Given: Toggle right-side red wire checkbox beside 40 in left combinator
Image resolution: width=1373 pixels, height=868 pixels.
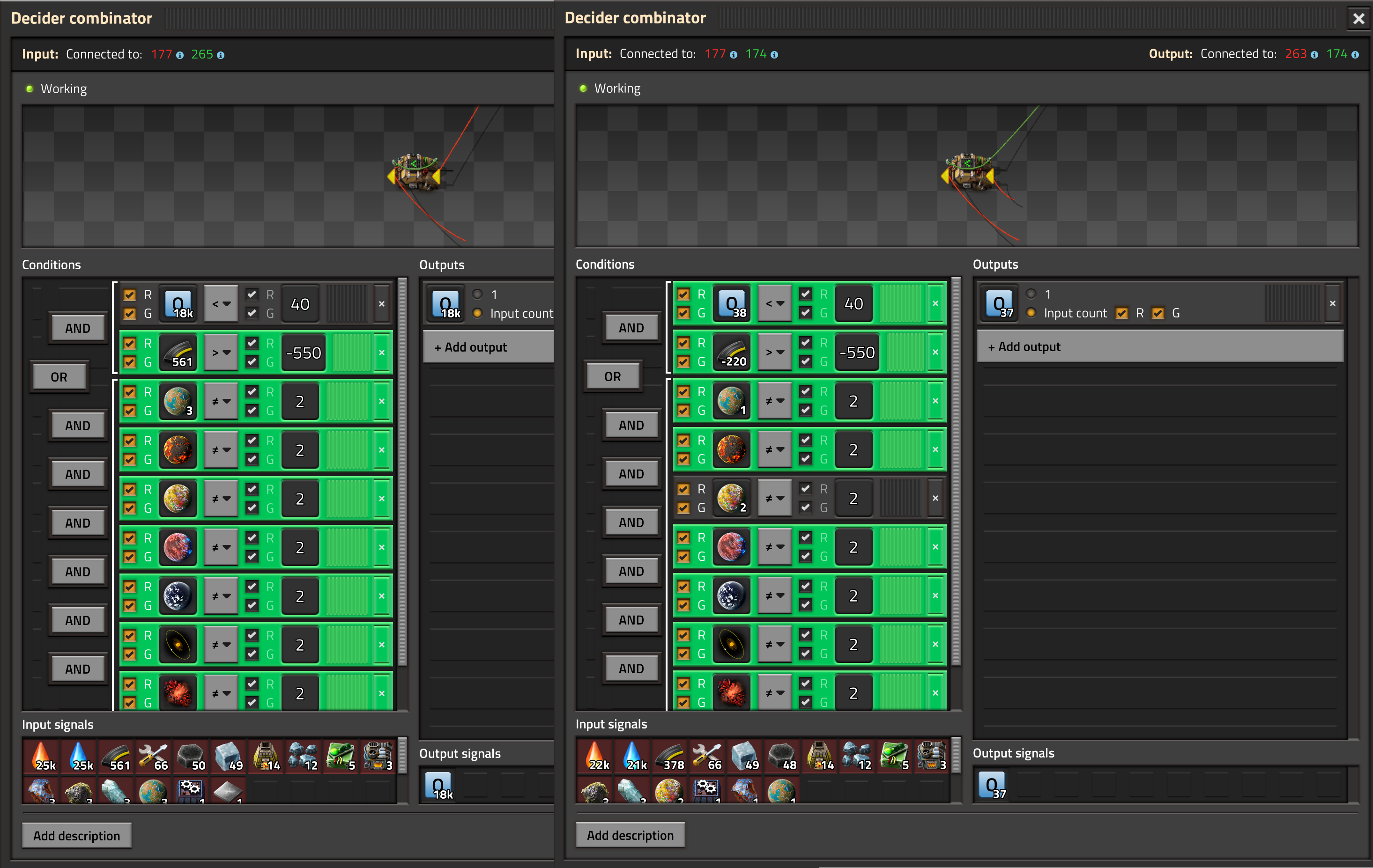Looking at the screenshot, I should tap(252, 294).
